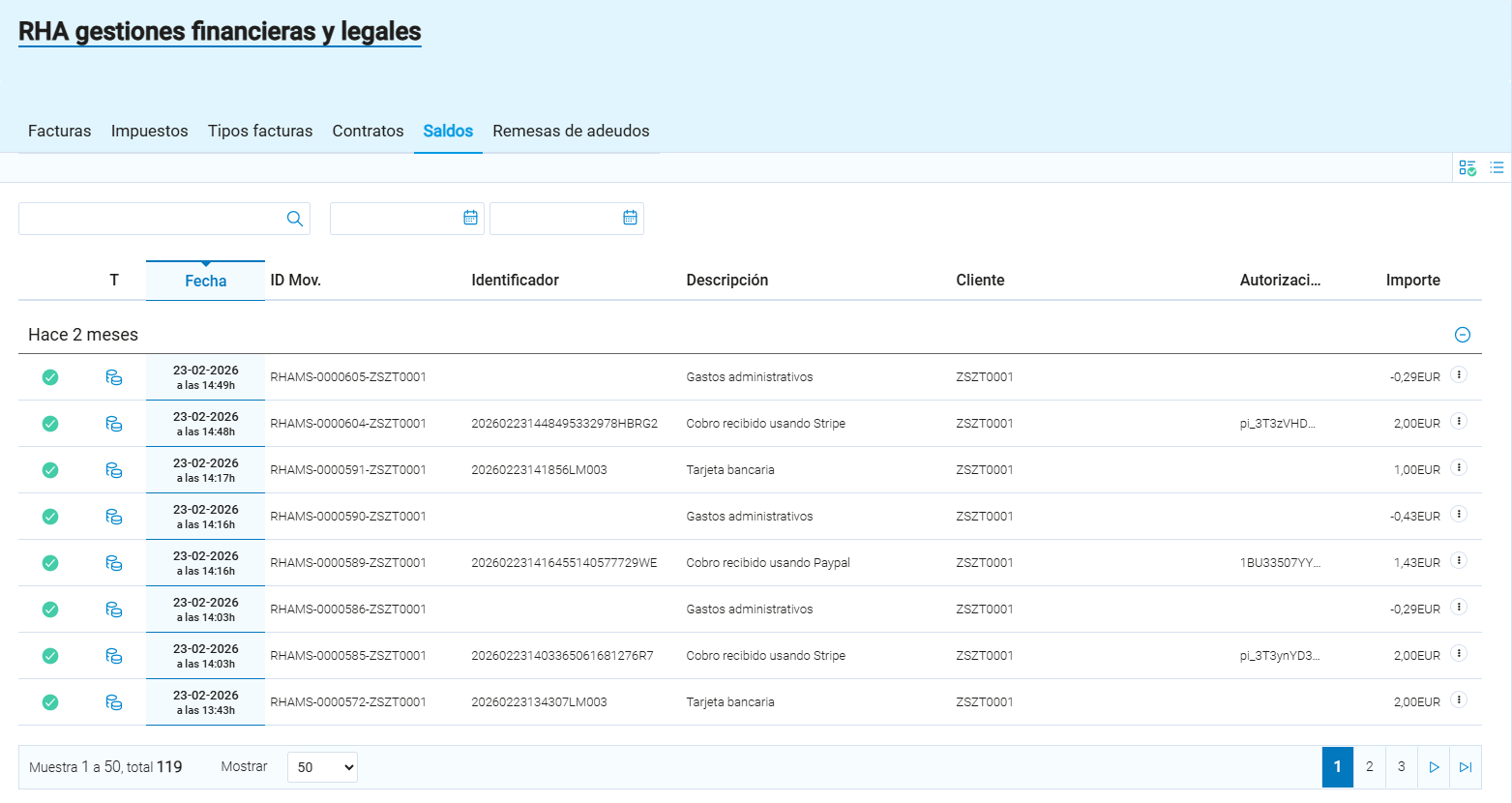Jump to the last page arrow
This screenshot has width=1512, height=803.
click(1466, 767)
